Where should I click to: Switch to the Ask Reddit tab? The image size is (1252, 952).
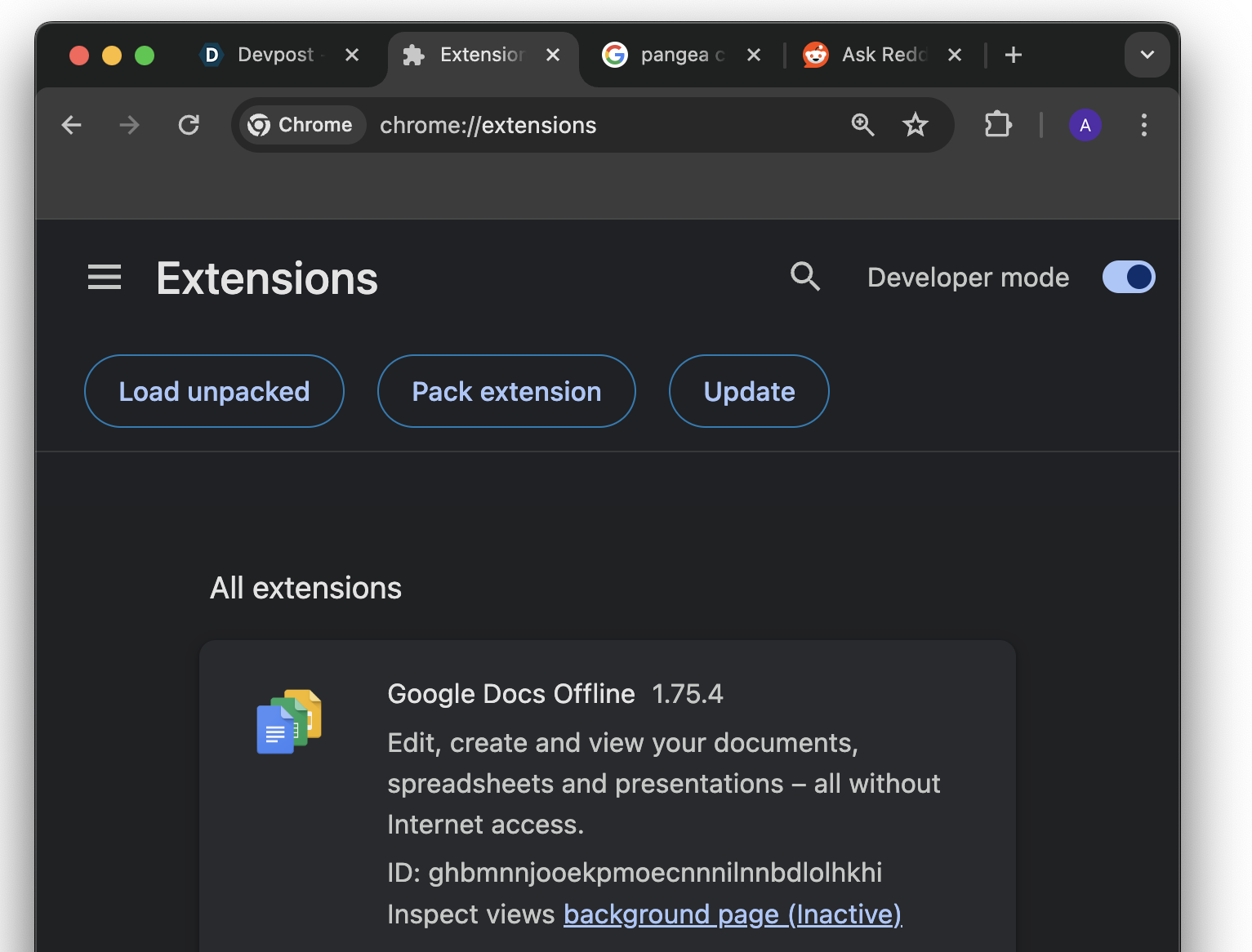point(884,55)
